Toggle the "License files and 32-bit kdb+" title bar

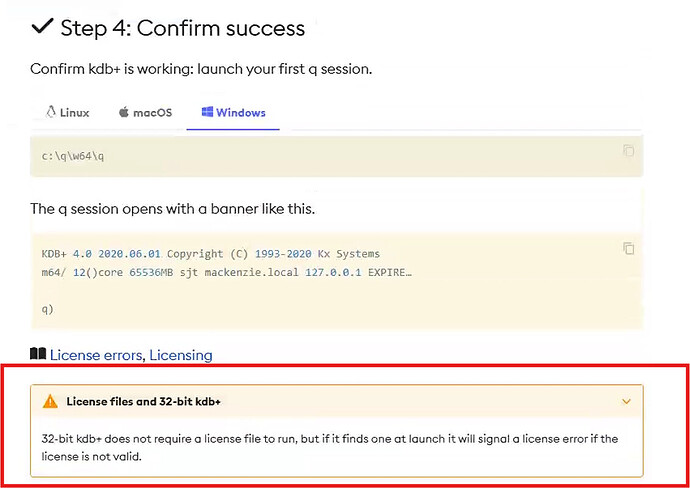click(337, 401)
